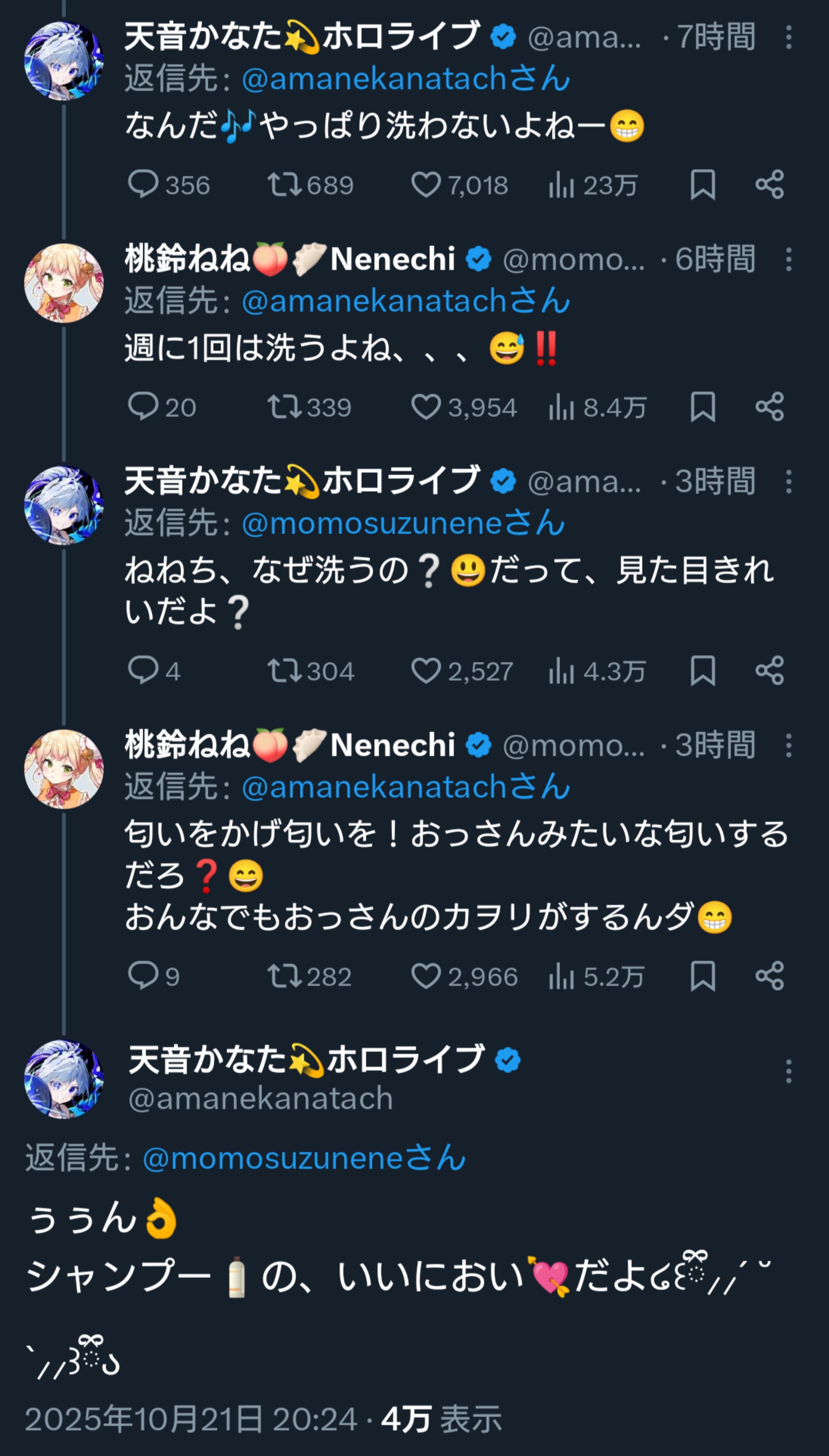Open more options for the 6時間 tweet

pyautogui.click(x=789, y=260)
